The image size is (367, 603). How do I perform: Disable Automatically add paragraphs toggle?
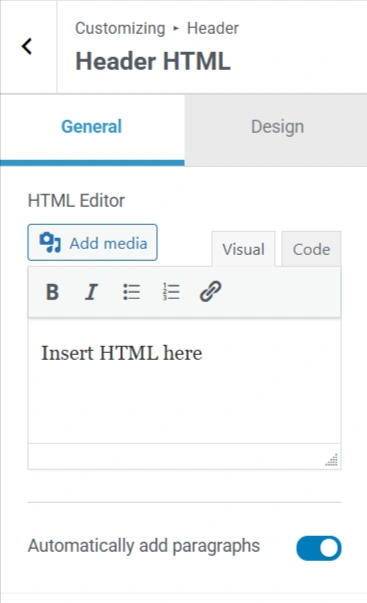319,548
